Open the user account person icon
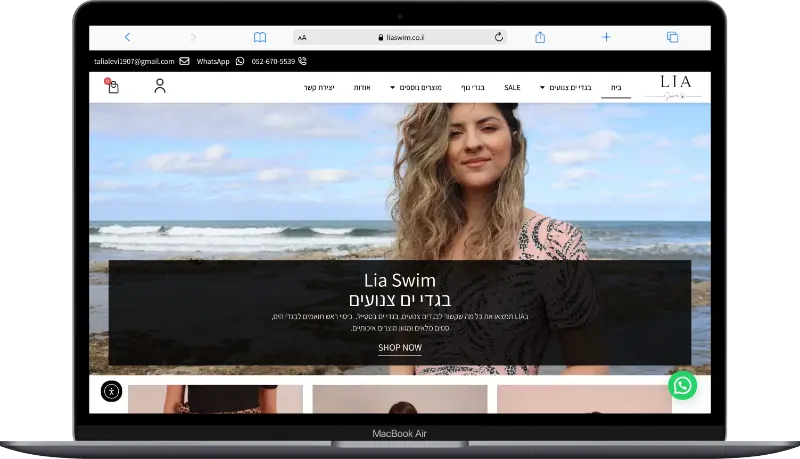Viewport: 800px width, 459px height. (x=160, y=86)
